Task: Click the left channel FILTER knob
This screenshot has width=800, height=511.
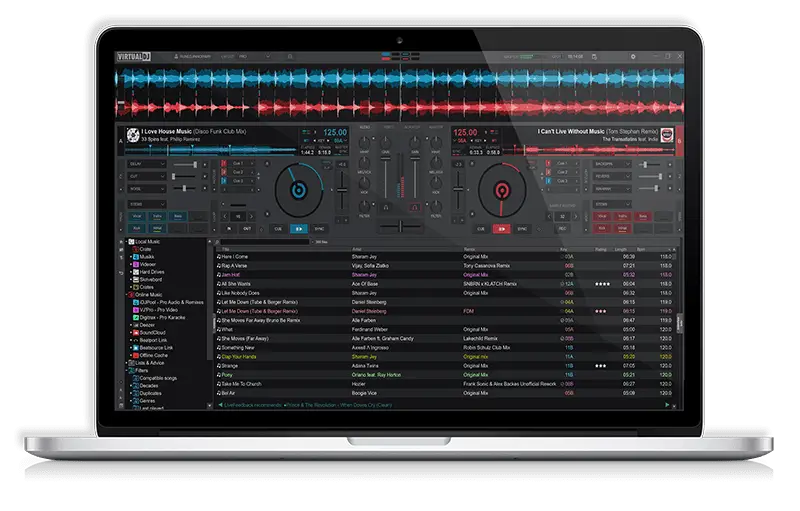Action: coord(365,206)
